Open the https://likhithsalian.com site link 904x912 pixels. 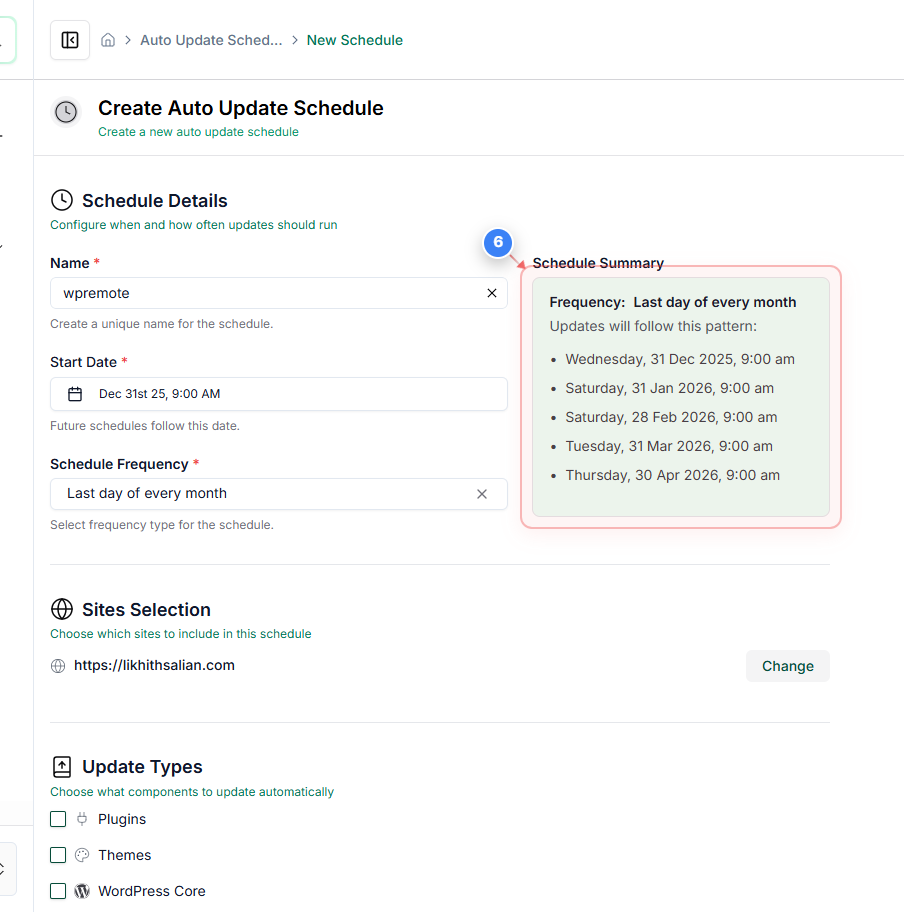tap(154, 665)
